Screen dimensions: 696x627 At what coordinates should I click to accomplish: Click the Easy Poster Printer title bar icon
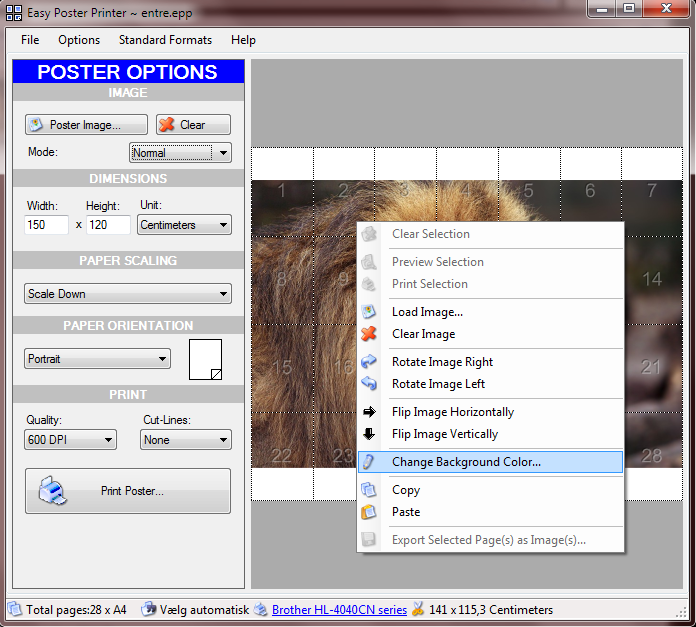14,12
